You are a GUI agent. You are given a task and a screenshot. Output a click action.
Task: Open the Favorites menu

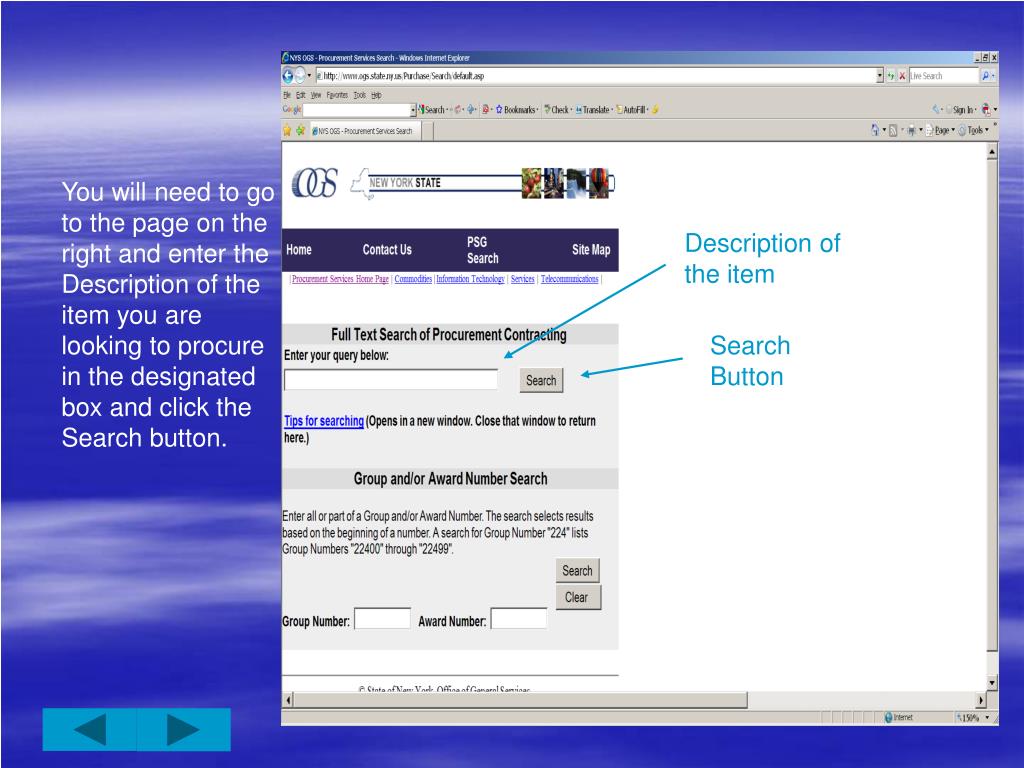tap(337, 95)
